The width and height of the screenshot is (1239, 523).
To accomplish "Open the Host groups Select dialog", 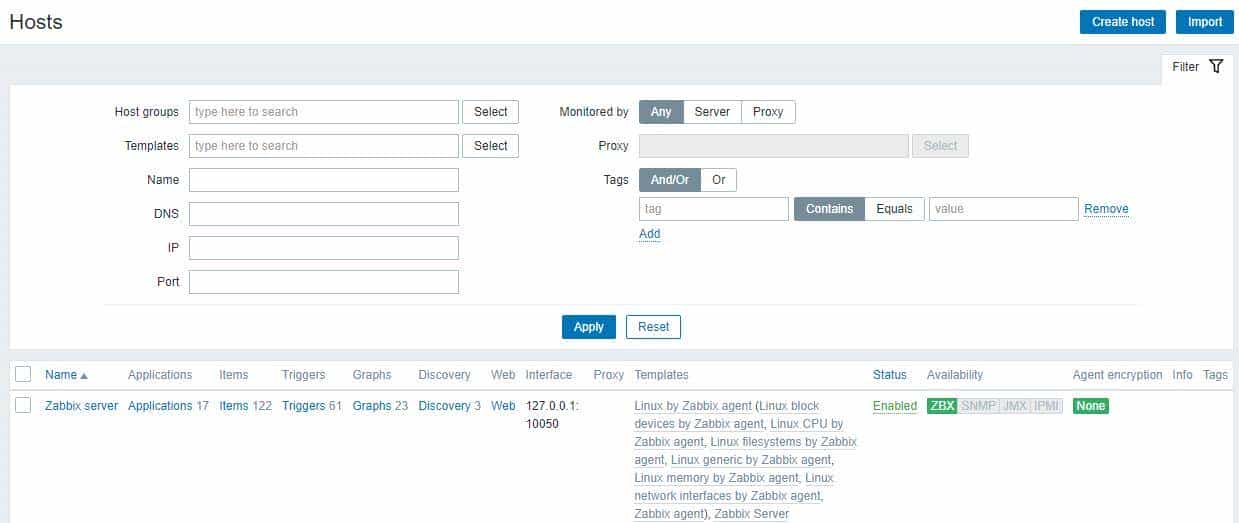I will [x=490, y=112].
